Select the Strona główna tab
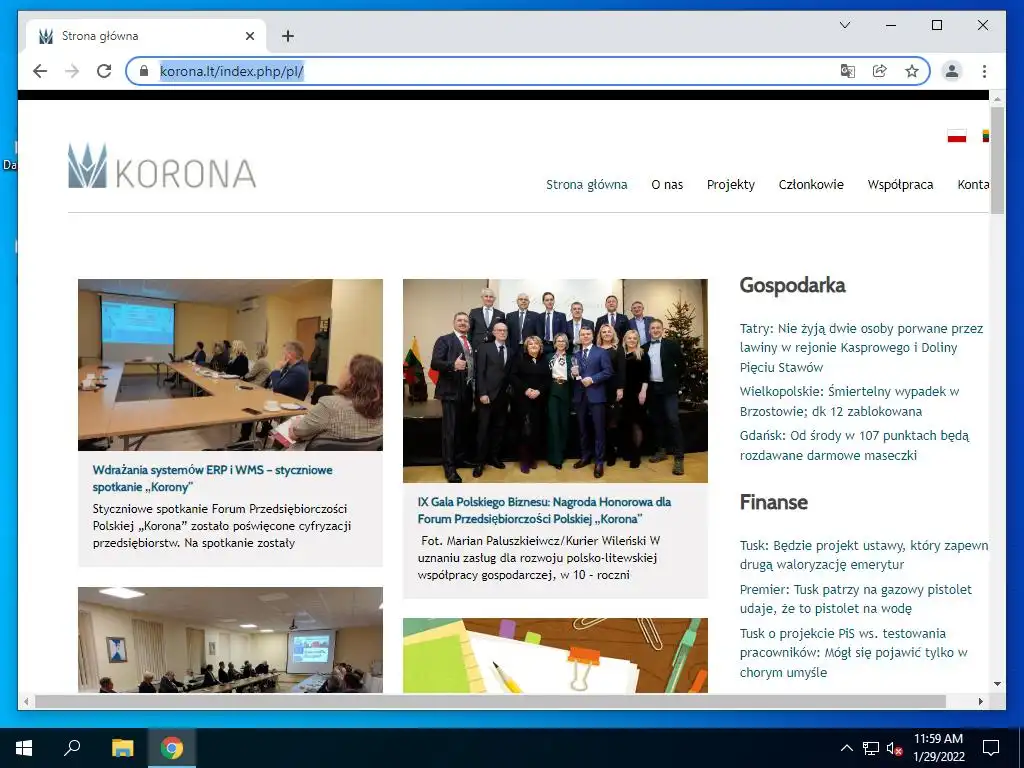 pyautogui.click(x=146, y=36)
